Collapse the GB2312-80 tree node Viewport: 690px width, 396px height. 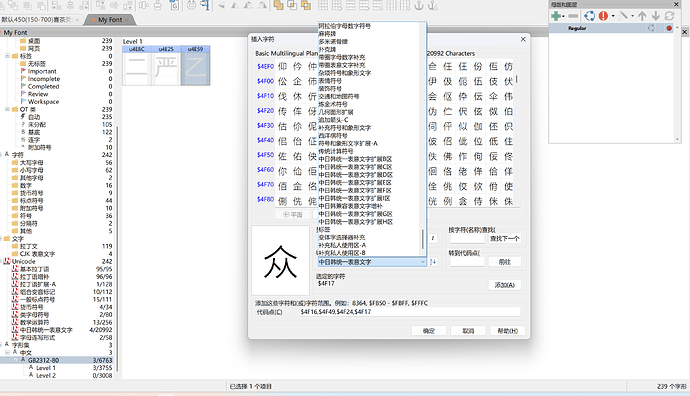pyautogui.click(x=16, y=360)
